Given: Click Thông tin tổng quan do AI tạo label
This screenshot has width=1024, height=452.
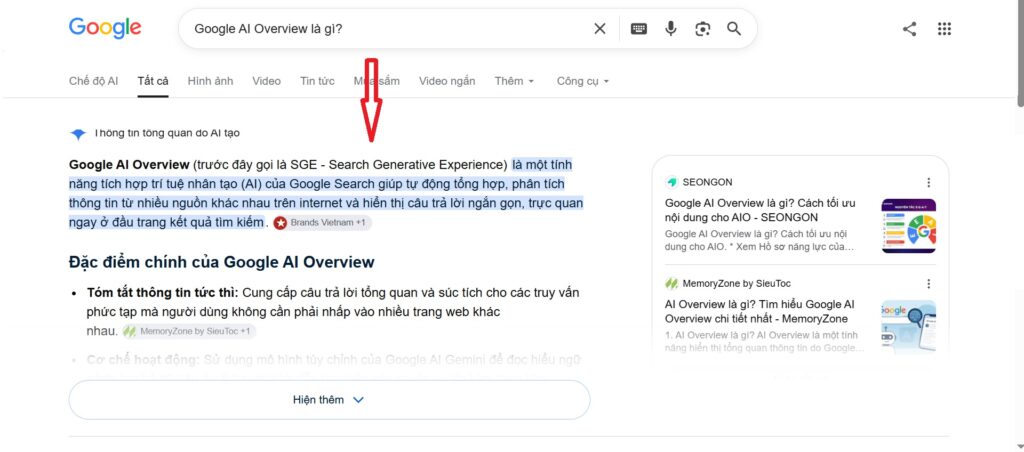Looking at the screenshot, I should pos(167,133).
